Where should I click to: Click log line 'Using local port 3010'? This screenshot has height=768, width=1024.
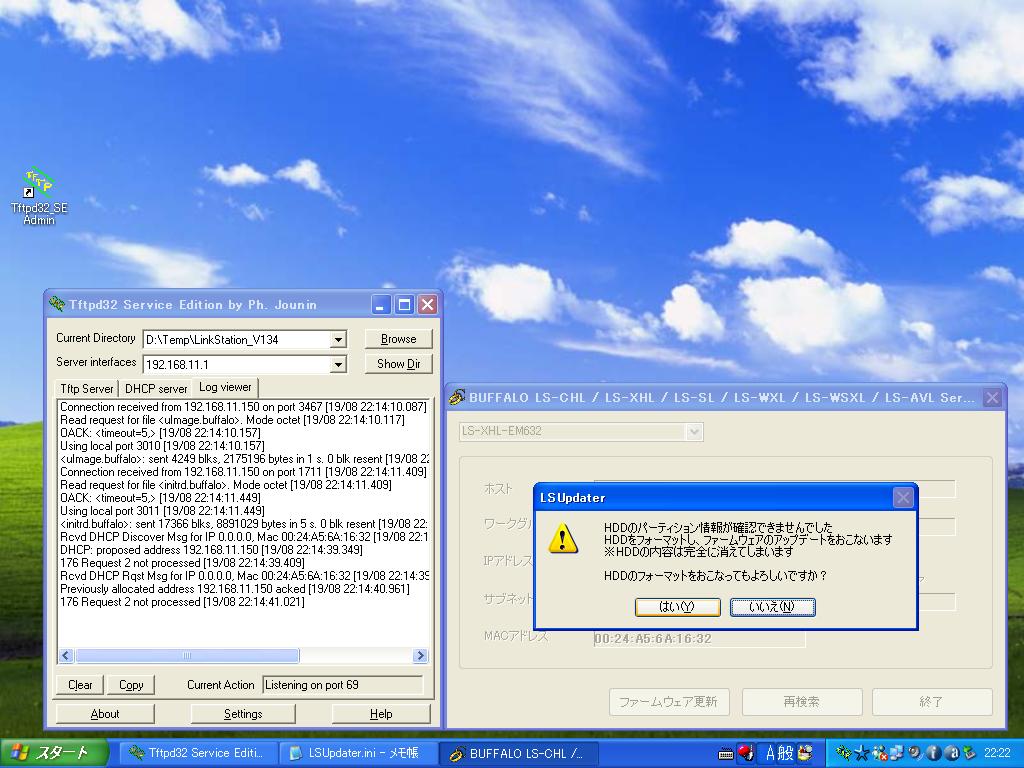point(162,446)
